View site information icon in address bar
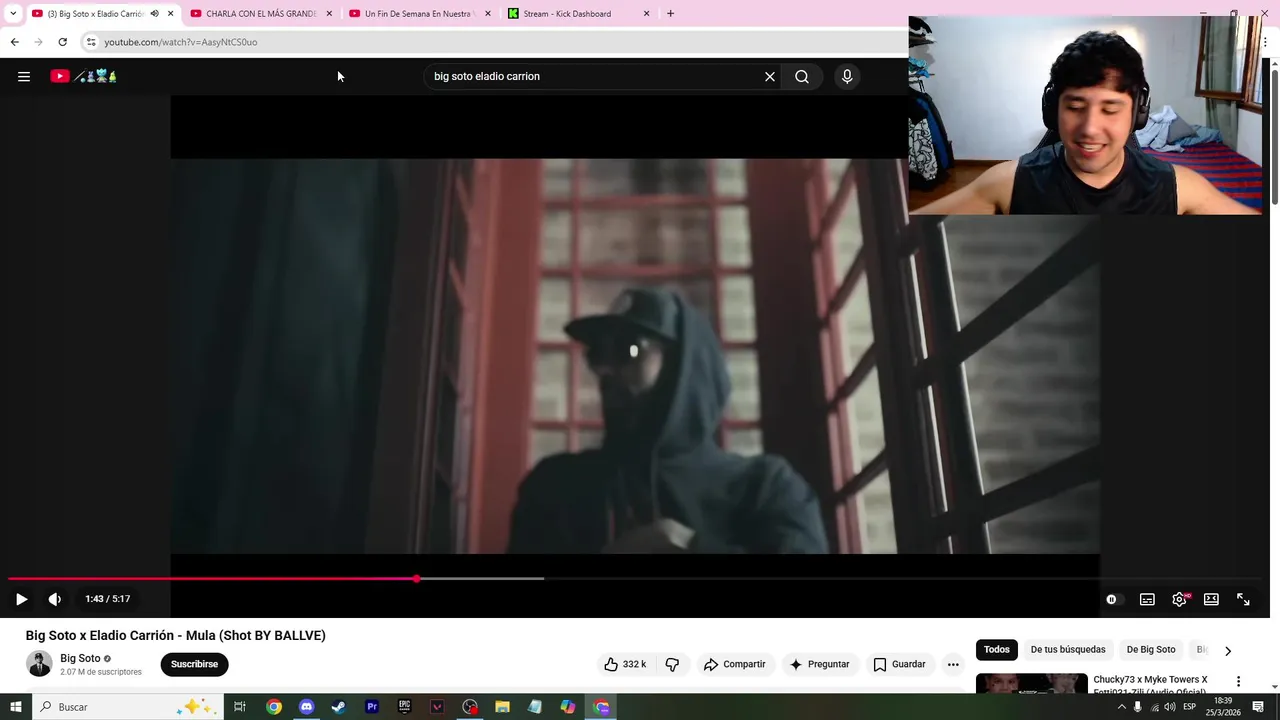Viewport: 1280px width, 720px height. click(91, 42)
